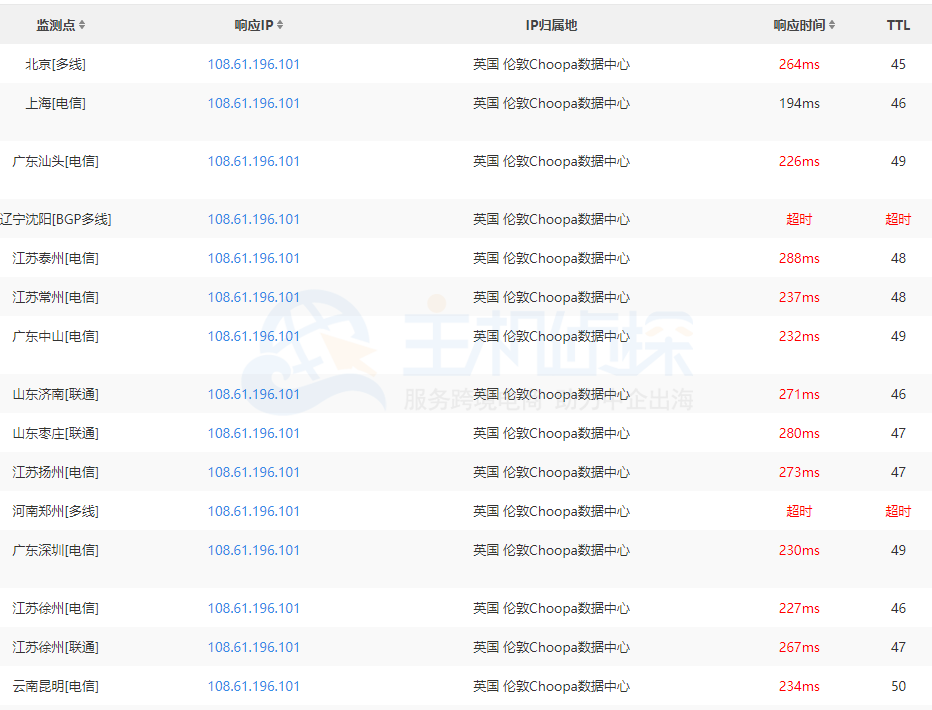This screenshot has width=932, height=710.
Task: Click the IP address for 云南昆明[电信]
Action: pyautogui.click(x=253, y=686)
